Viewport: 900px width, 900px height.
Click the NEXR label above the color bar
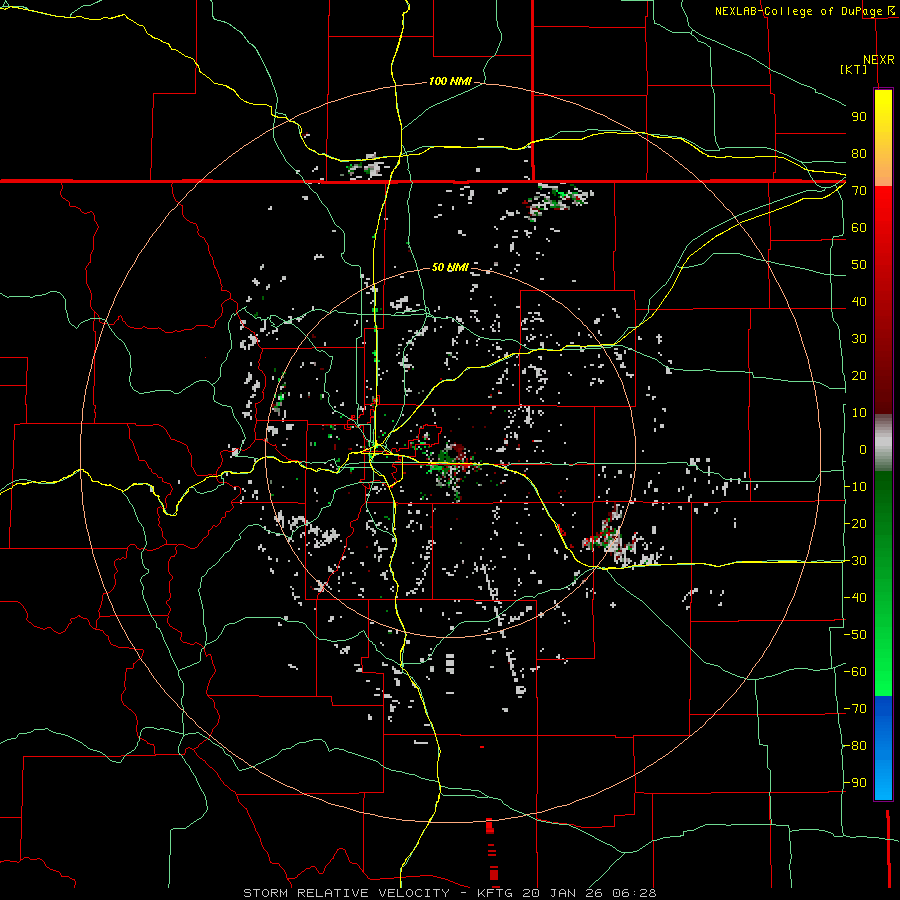coord(879,60)
